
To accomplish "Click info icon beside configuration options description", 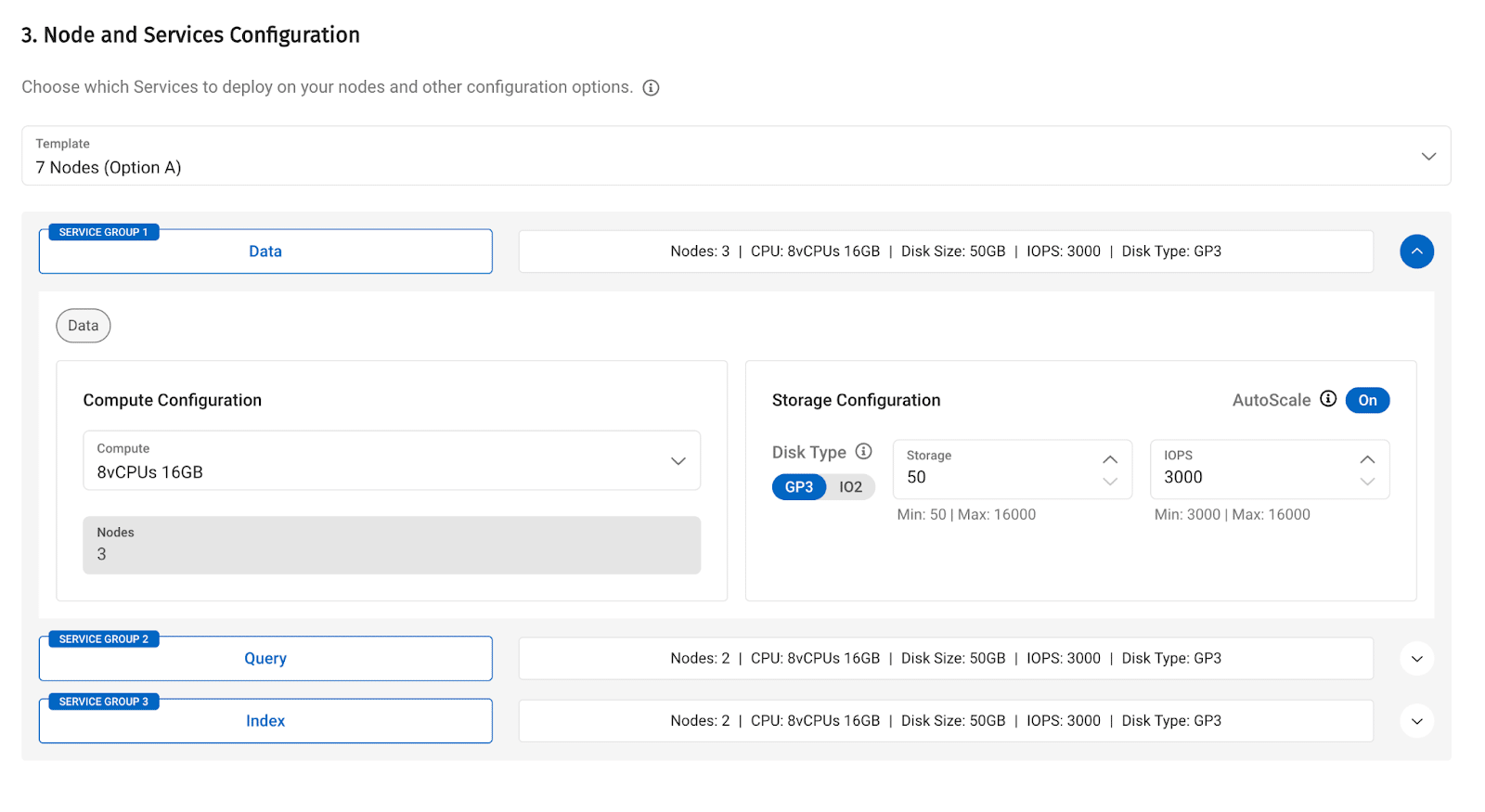I will 651,88.
